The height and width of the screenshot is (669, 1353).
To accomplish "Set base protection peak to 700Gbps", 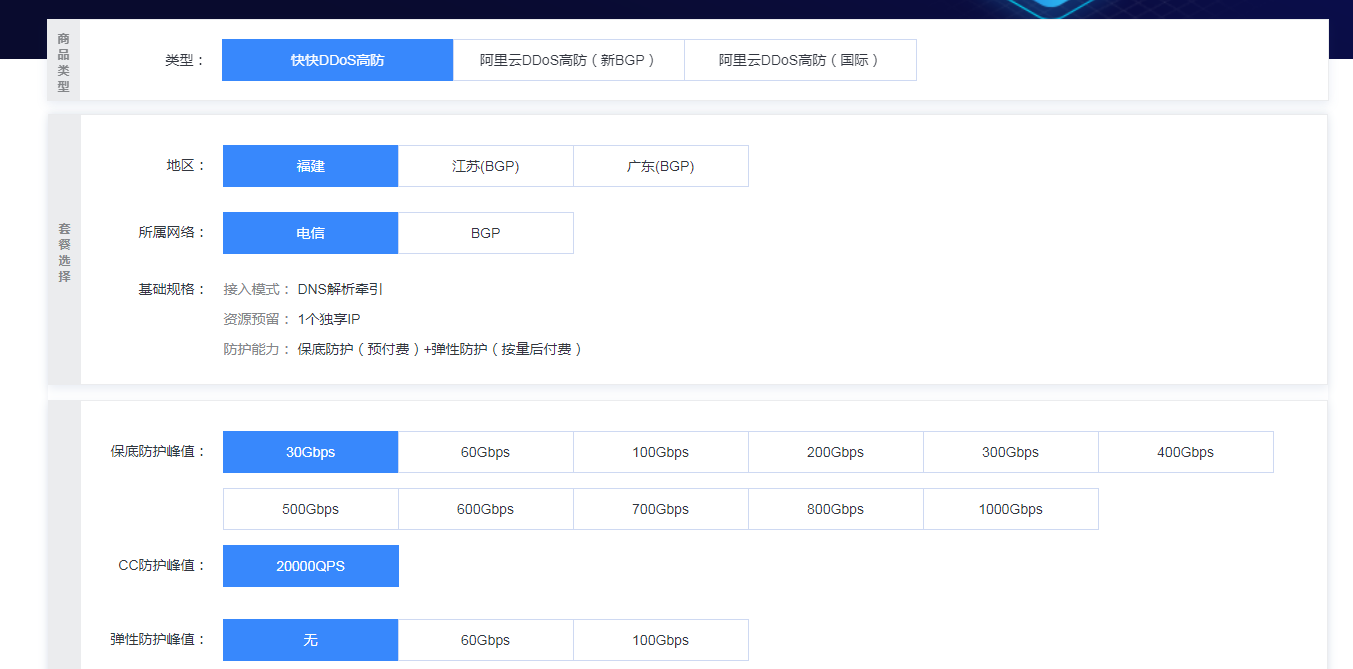I will (661, 509).
